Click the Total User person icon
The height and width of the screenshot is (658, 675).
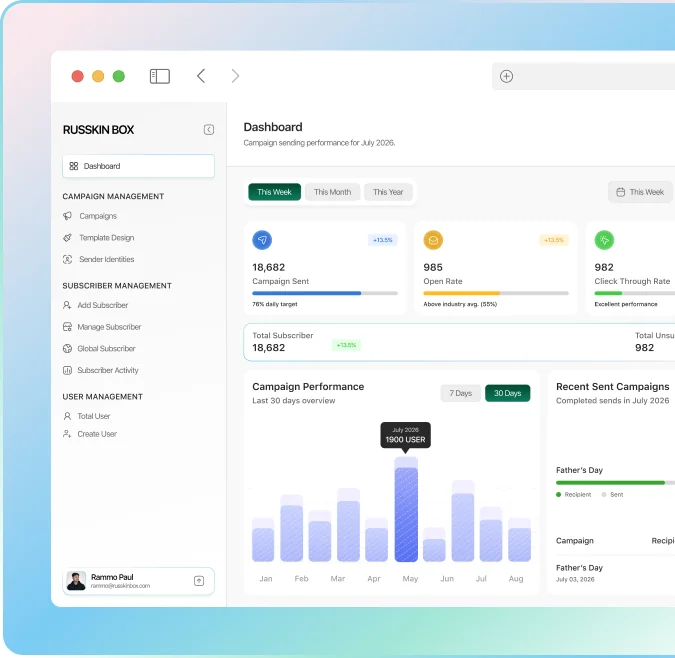tap(67, 416)
